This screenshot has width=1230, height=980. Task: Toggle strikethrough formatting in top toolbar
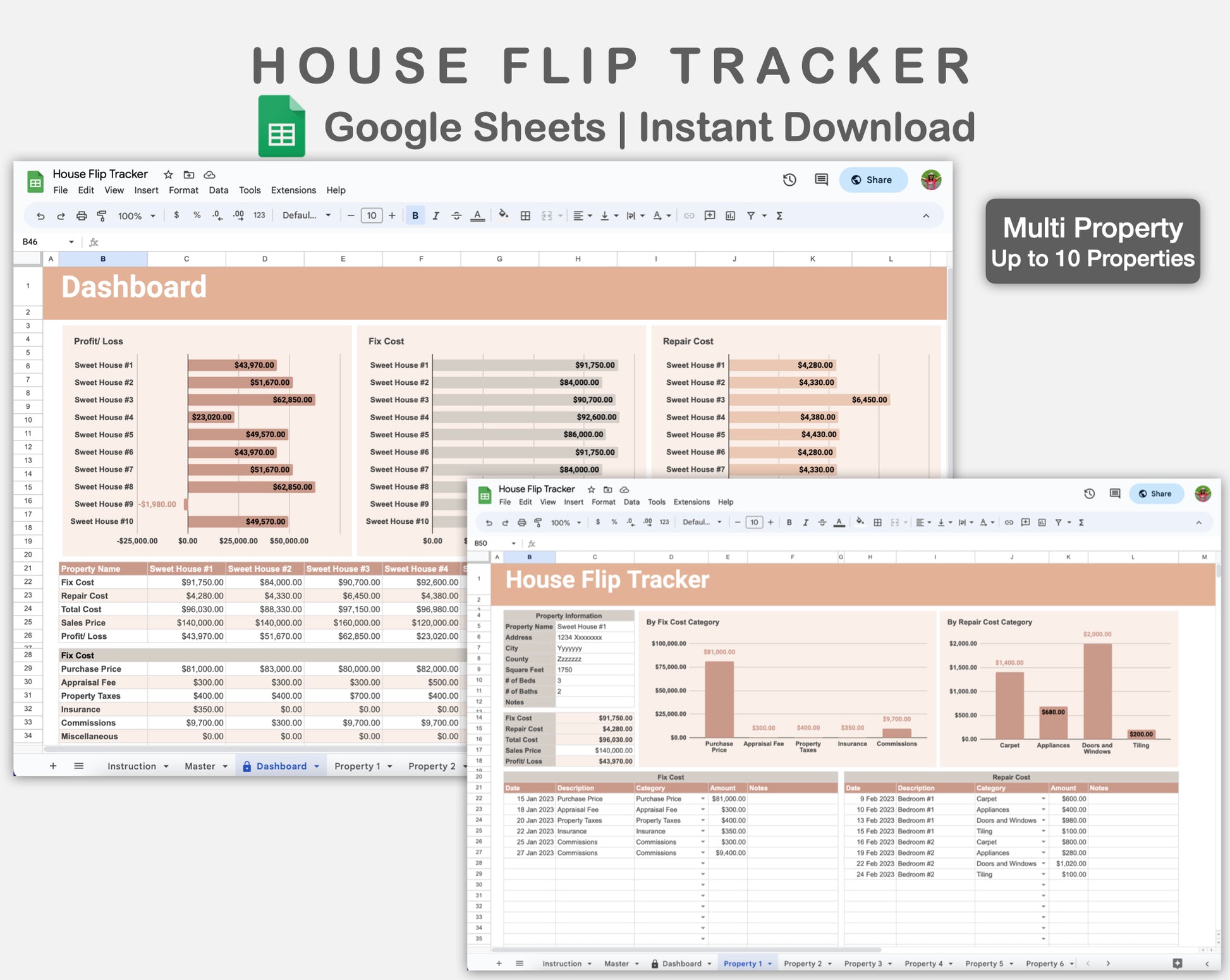pyautogui.click(x=456, y=216)
